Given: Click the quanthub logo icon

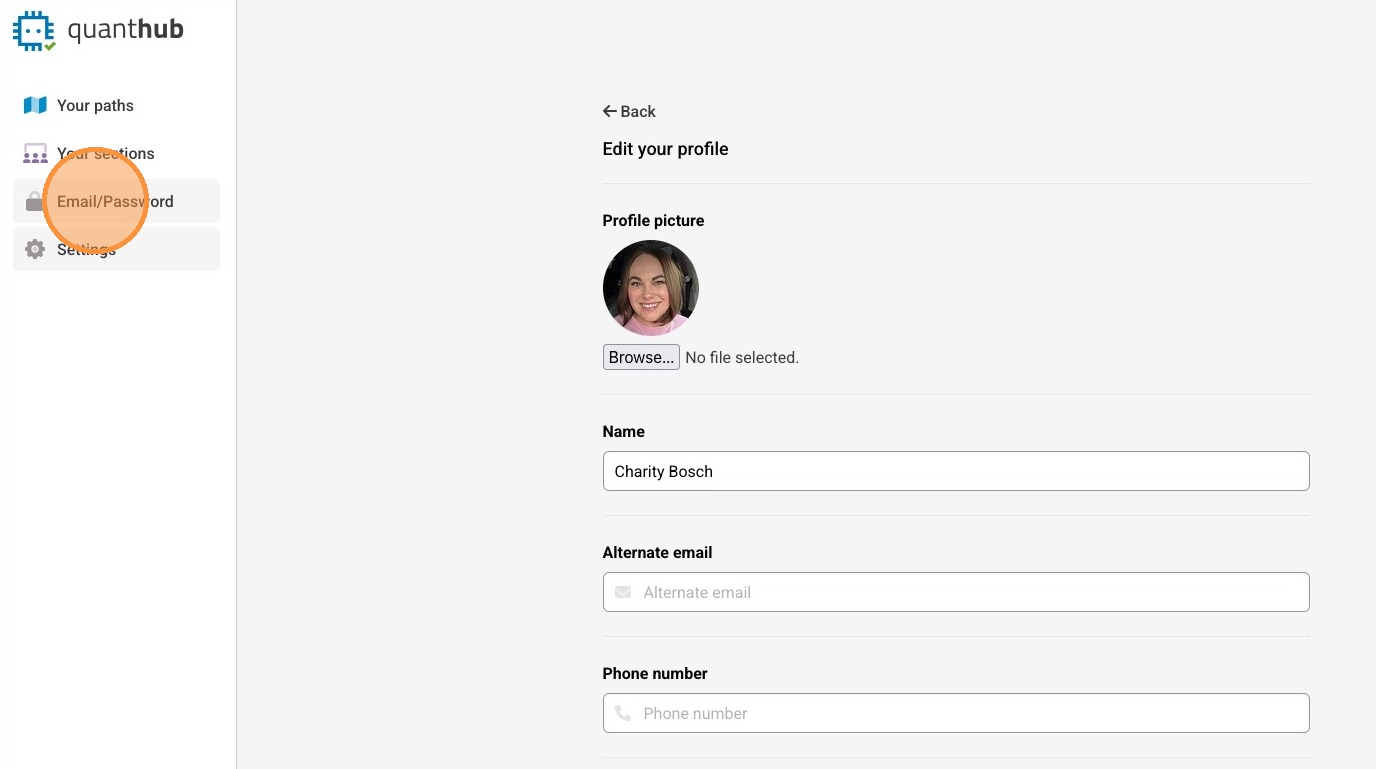Looking at the screenshot, I should (x=33, y=30).
